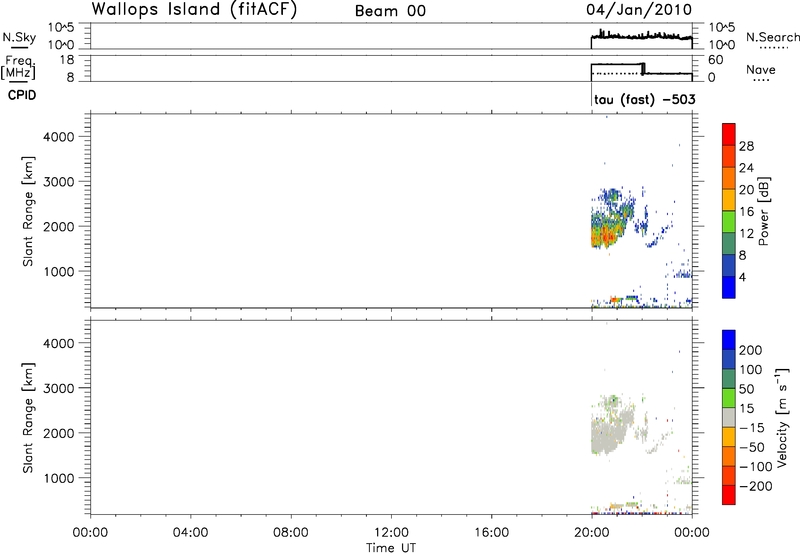Click the "28" tick on the Power colorbar

[x=746, y=146]
